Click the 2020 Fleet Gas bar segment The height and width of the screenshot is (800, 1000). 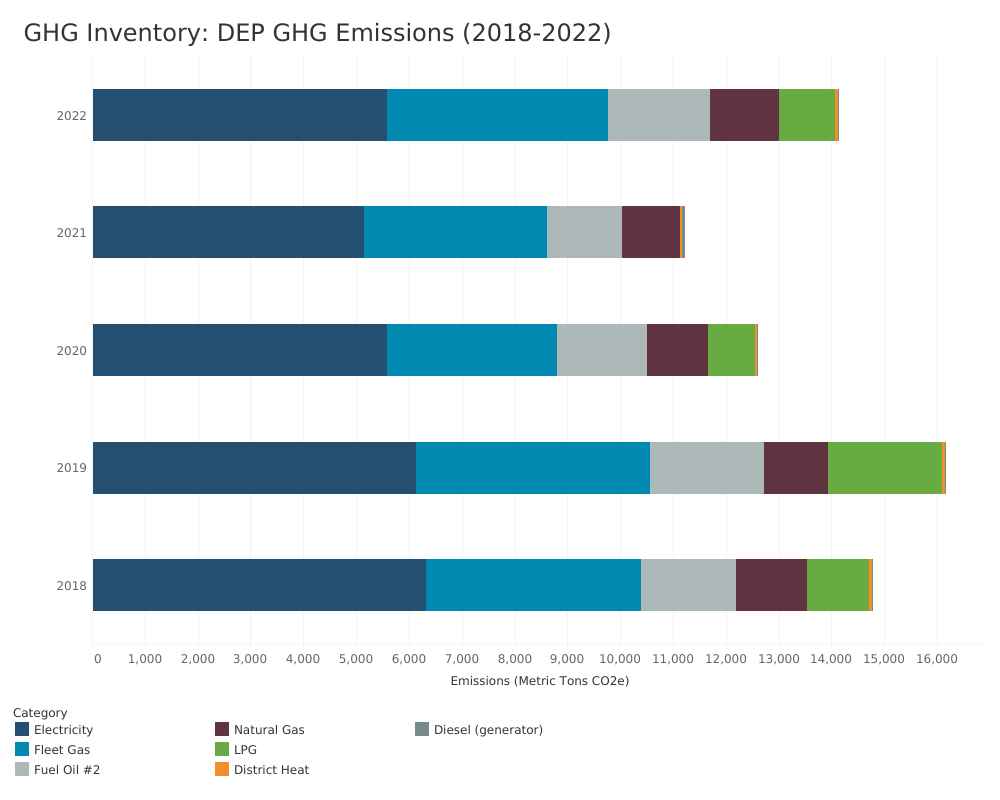[x=472, y=350]
